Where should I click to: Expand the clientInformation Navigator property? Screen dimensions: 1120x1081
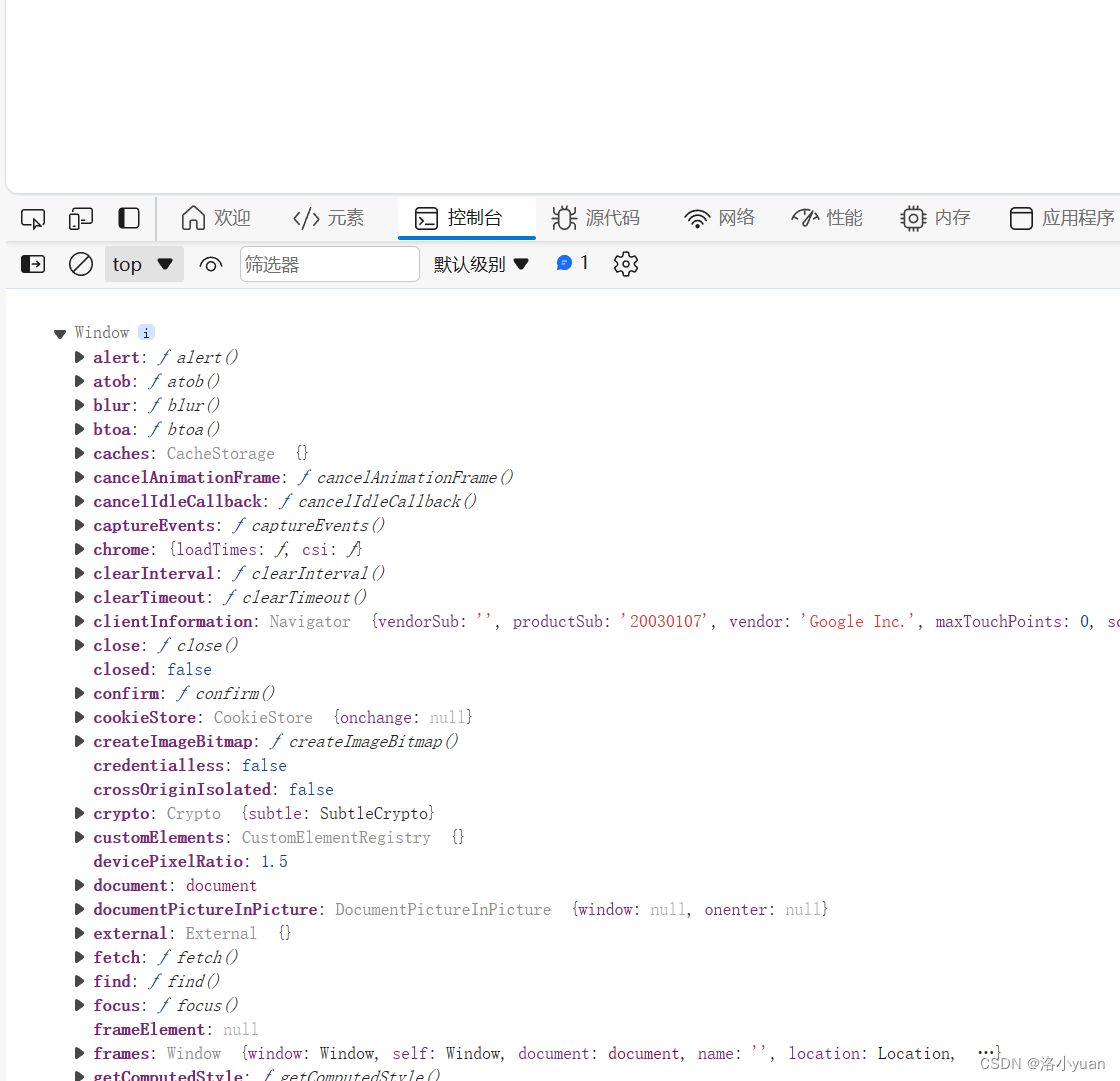point(79,621)
